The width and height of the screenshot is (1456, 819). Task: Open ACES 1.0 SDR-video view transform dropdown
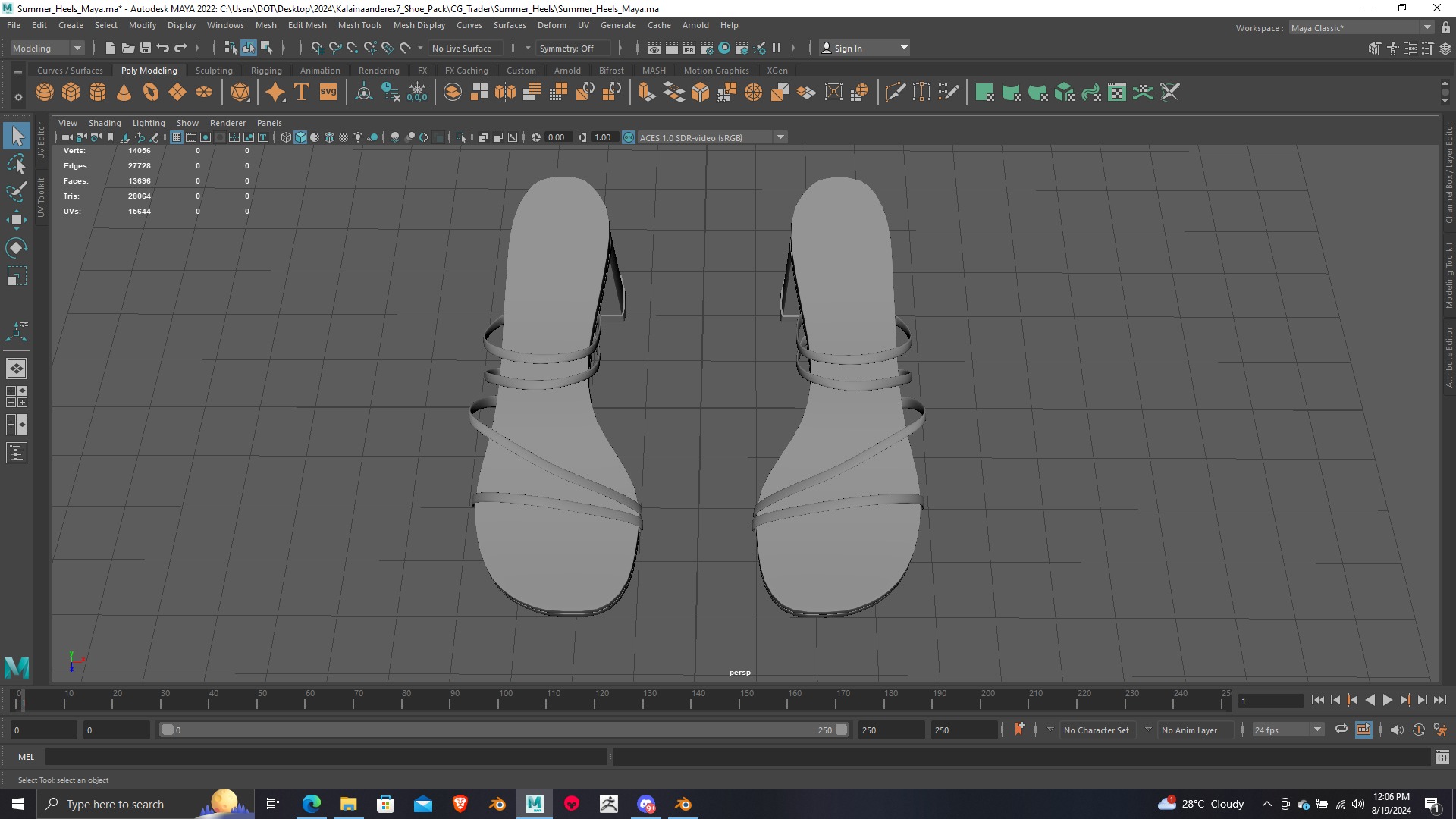point(712,137)
